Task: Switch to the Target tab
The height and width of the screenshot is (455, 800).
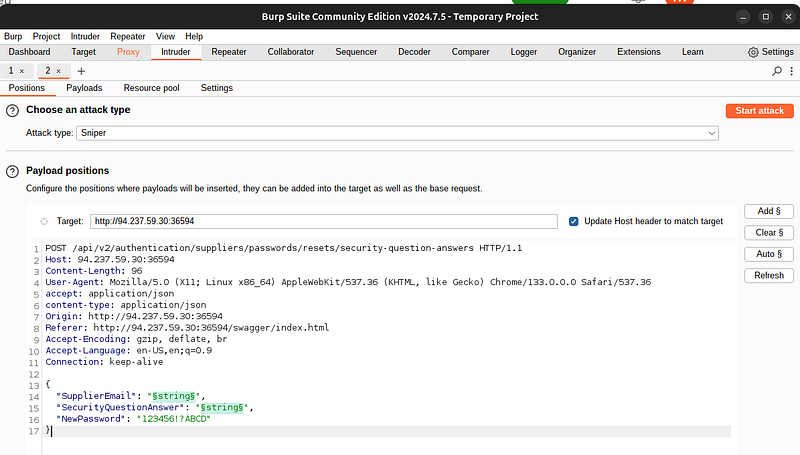Action: (x=84, y=52)
